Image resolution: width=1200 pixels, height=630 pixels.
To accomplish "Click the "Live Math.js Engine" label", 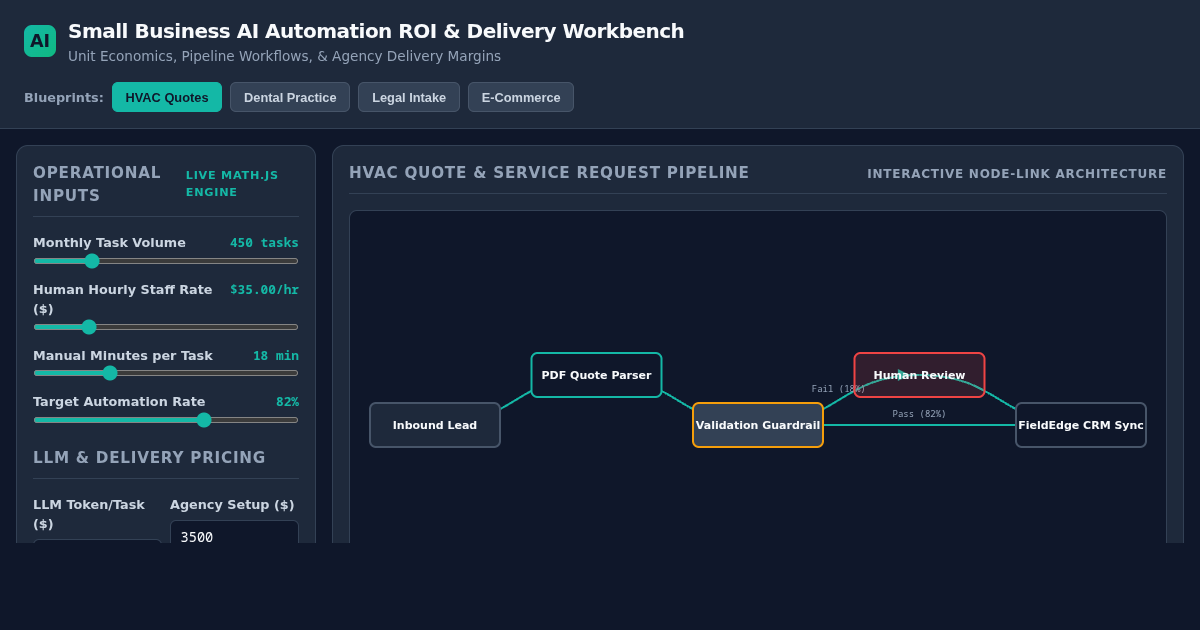I will point(232,184).
